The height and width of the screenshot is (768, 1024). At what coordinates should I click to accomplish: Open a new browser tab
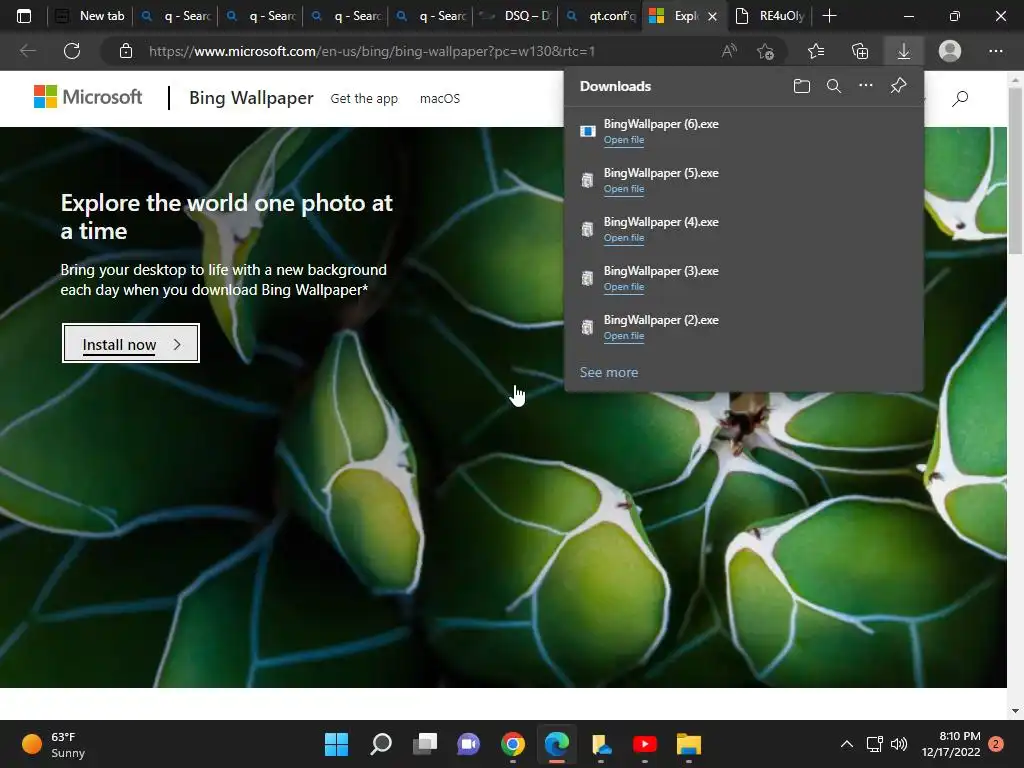(x=829, y=16)
